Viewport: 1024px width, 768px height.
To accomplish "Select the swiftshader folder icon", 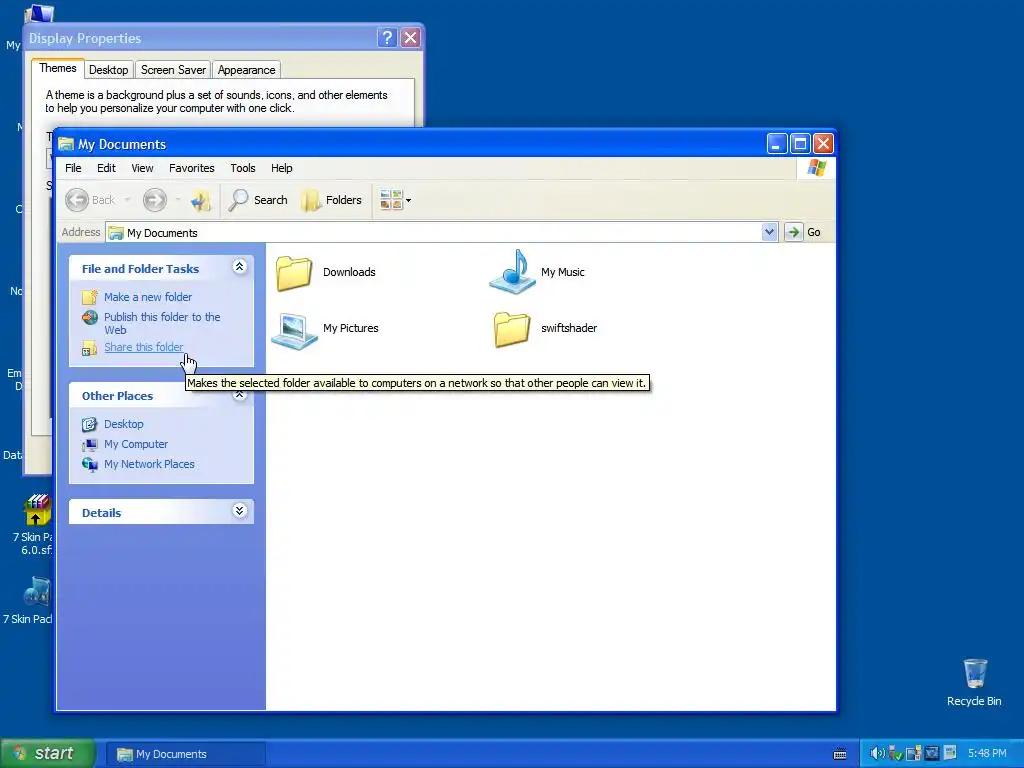I will [512, 328].
